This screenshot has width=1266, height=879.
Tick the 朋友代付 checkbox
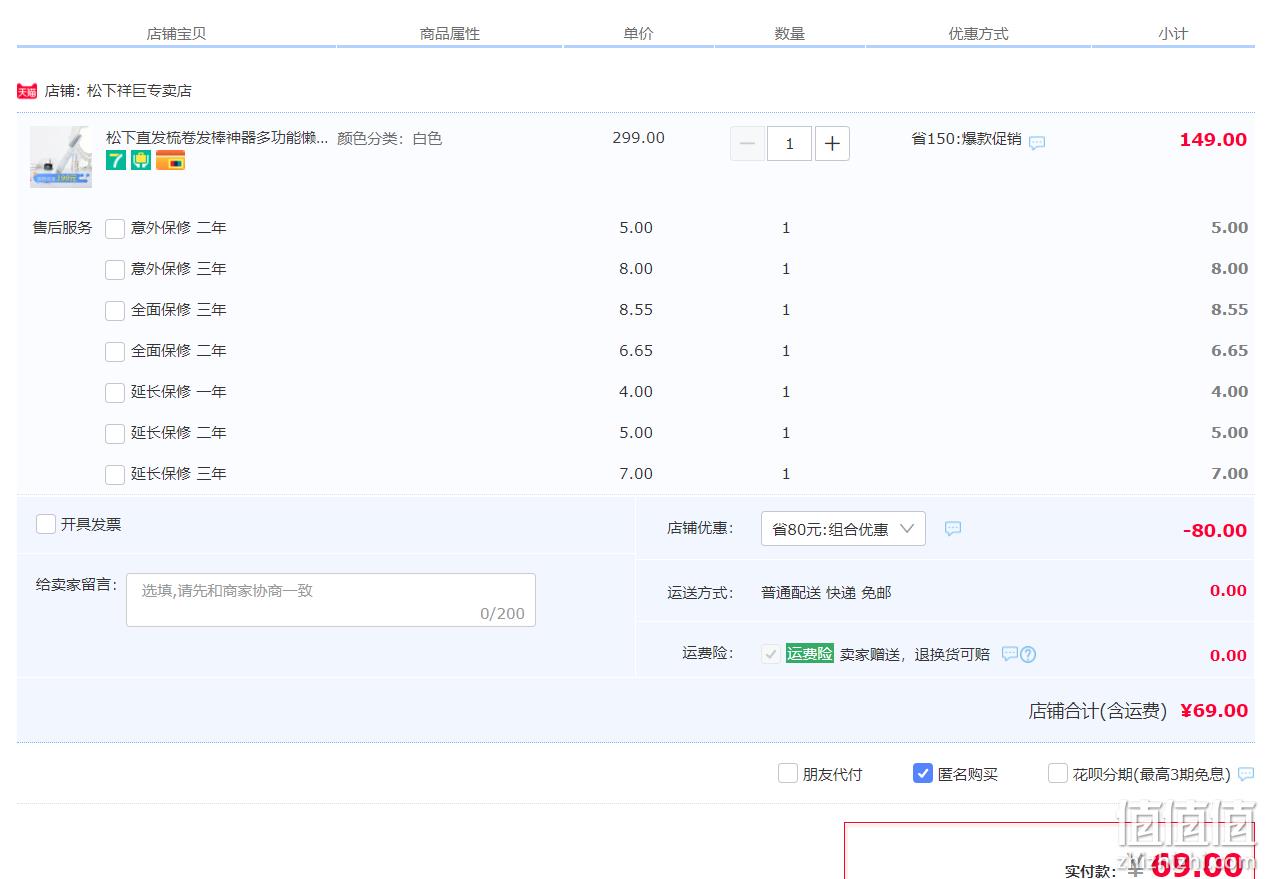[x=788, y=773]
